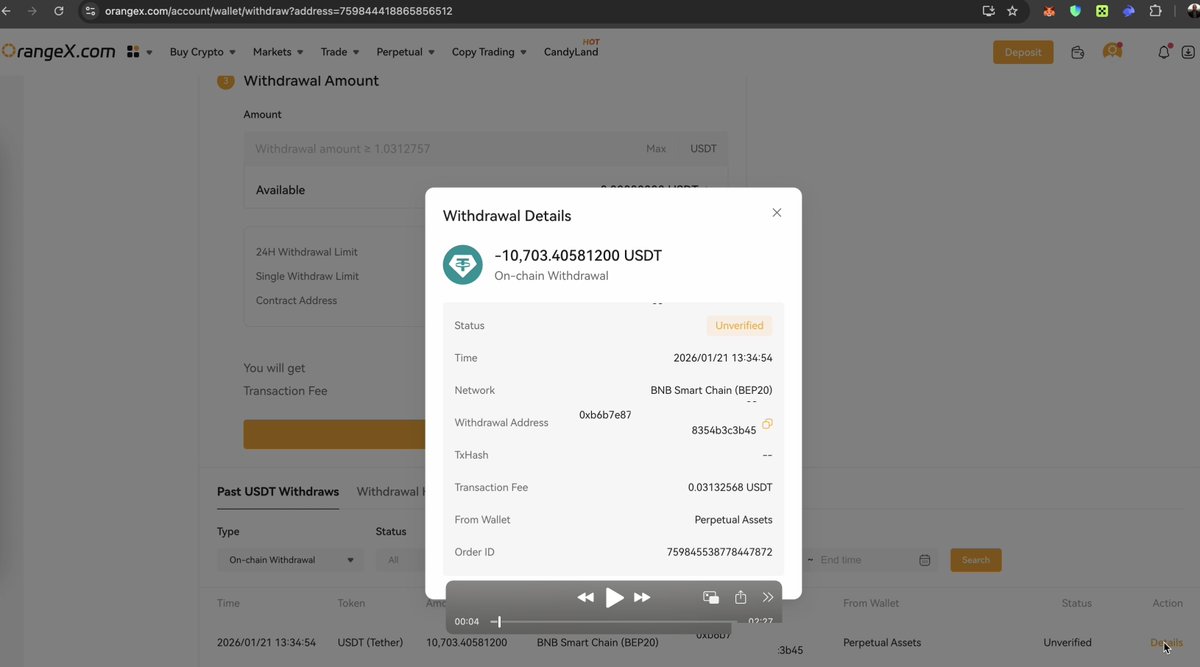Select the BNB Smart Chain (BEP20) network value in dialog
1200x667 pixels.
click(x=711, y=391)
